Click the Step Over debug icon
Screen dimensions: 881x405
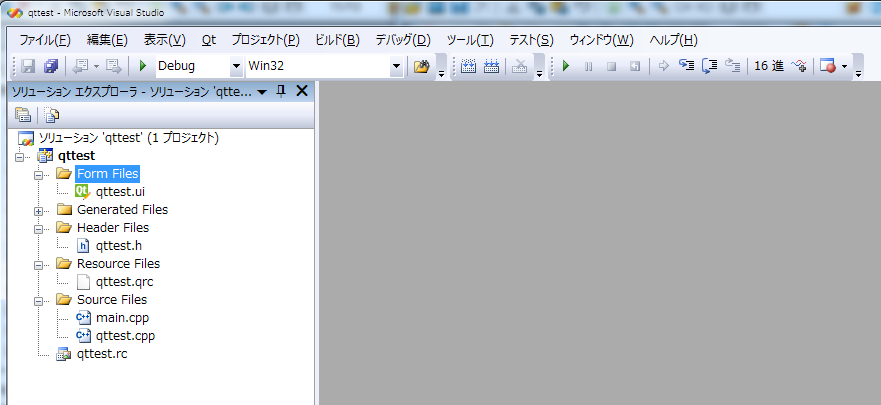pyautogui.click(x=710, y=66)
